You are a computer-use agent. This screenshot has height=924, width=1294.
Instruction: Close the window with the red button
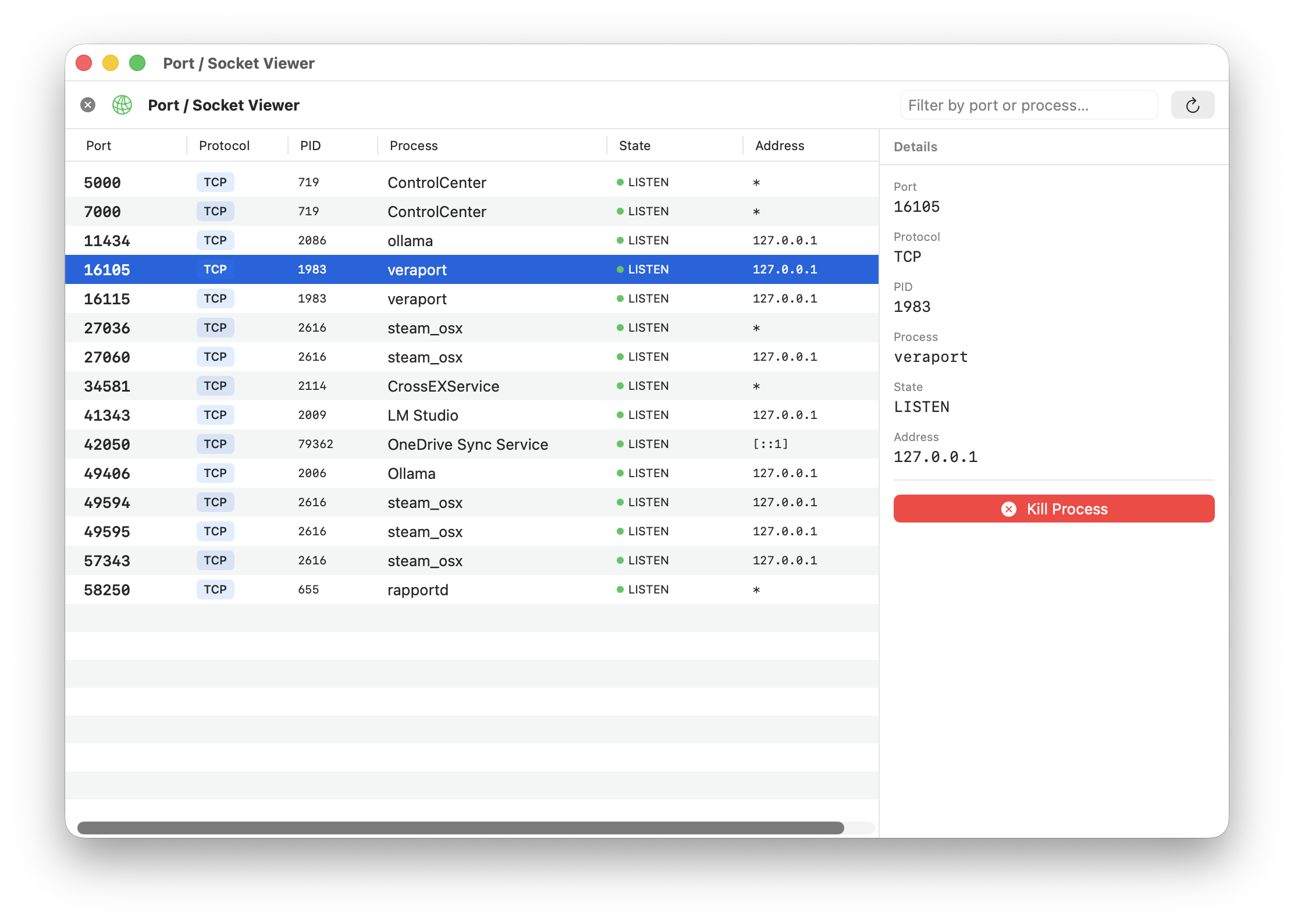click(x=84, y=63)
